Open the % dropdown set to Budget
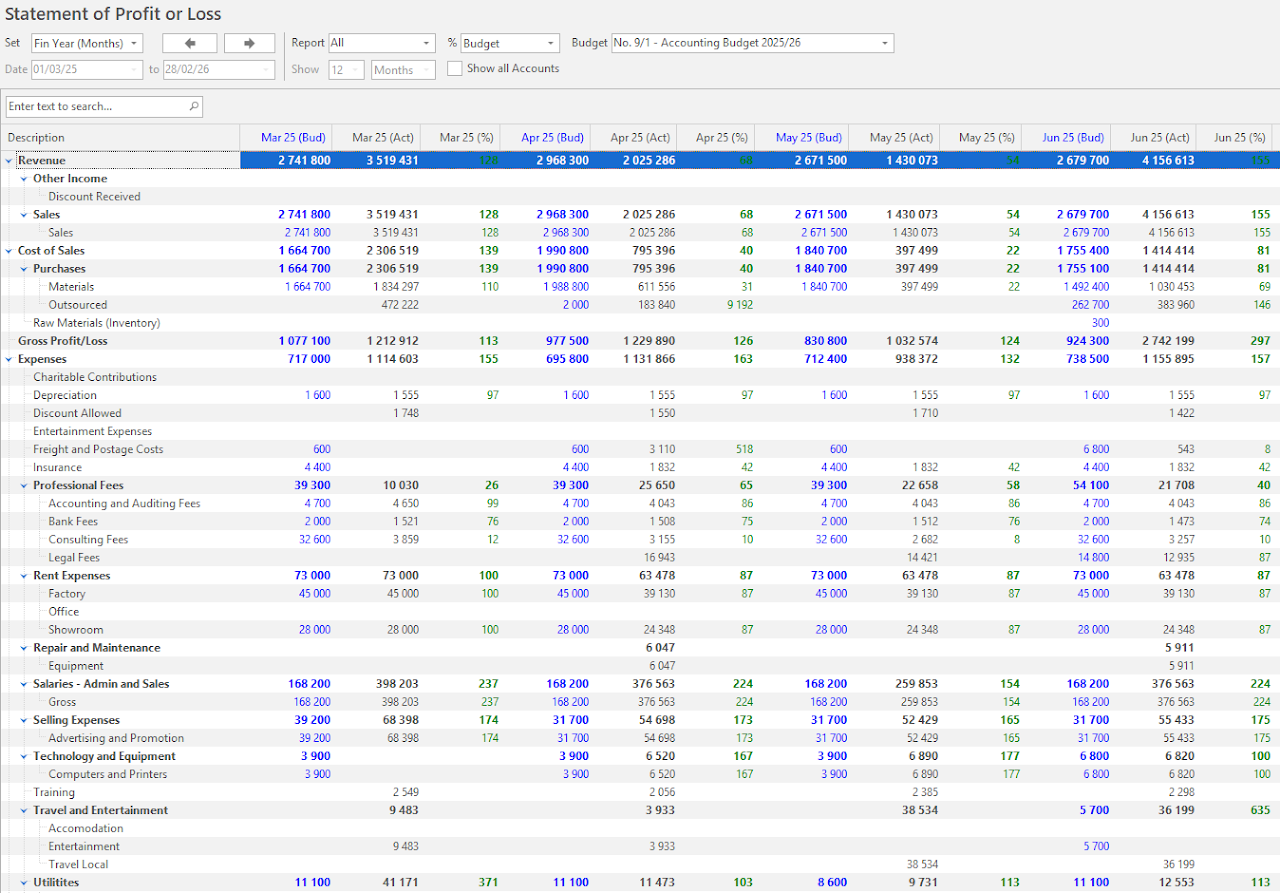1280x893 pixels. [510, 43]
